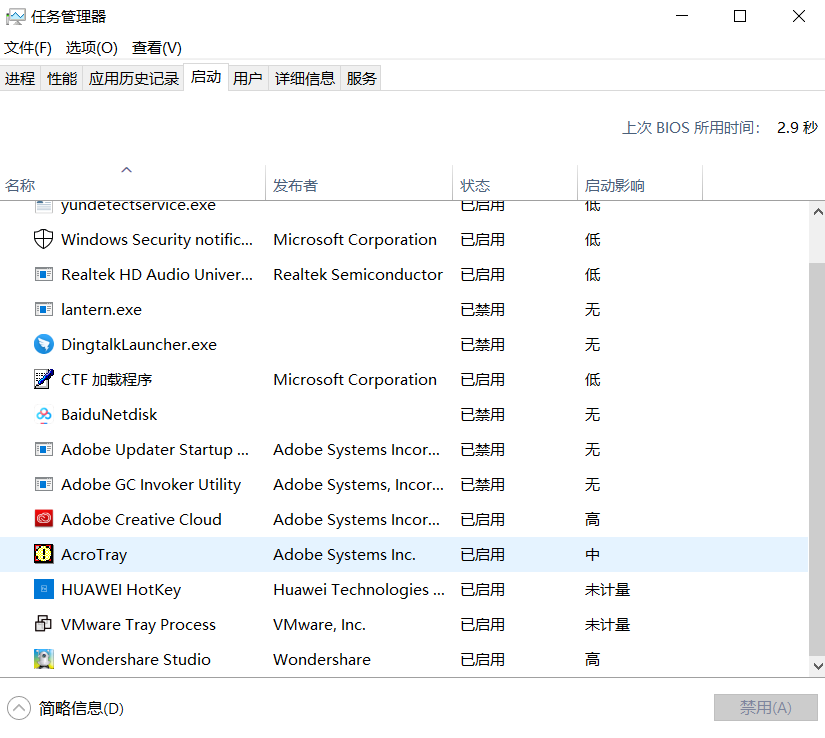Viewport: 825px width, 738px height.
Task: Click the Wondershare Studio icon
Action: tap(42, 659)
